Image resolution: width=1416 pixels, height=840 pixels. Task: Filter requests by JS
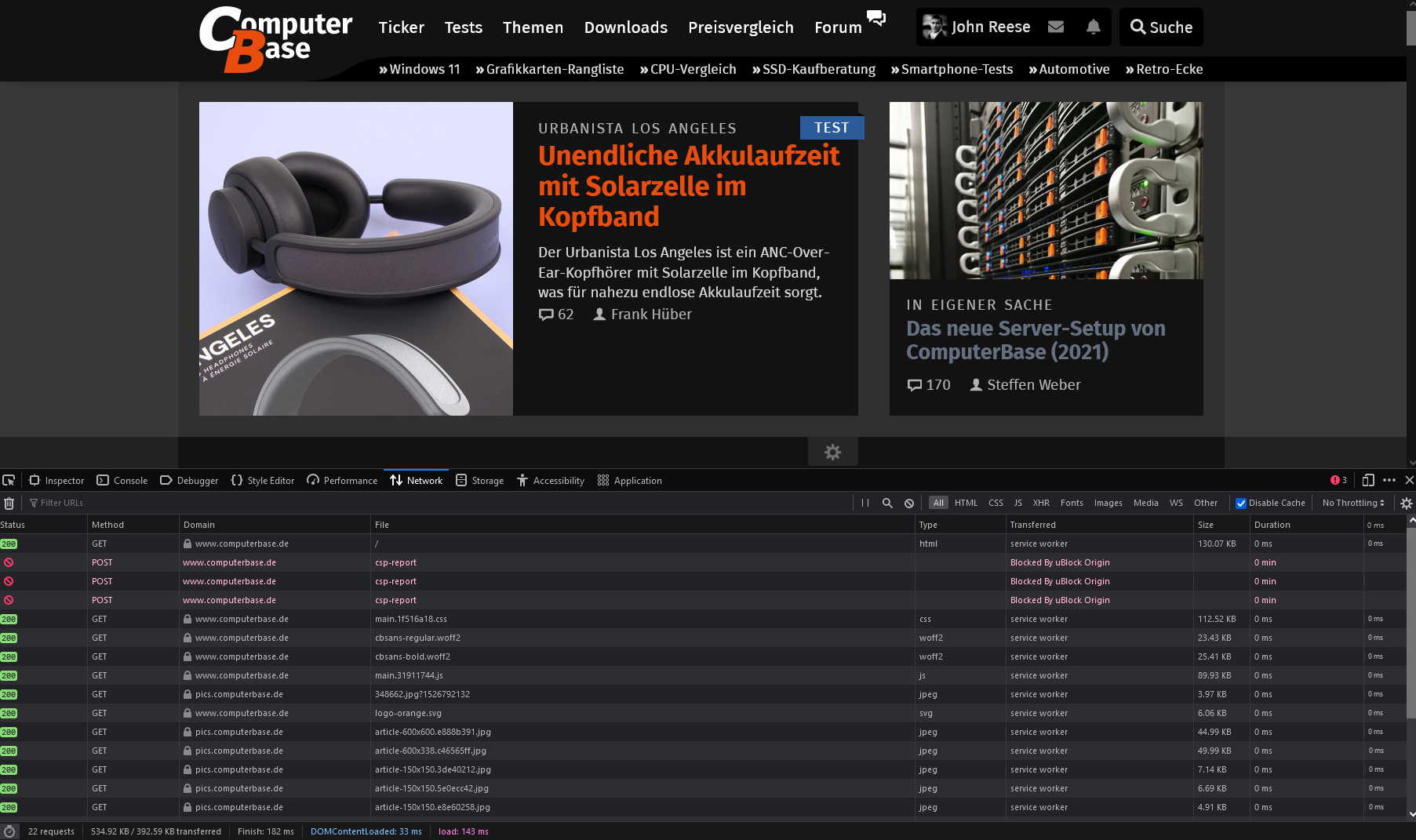(1018, 503)
